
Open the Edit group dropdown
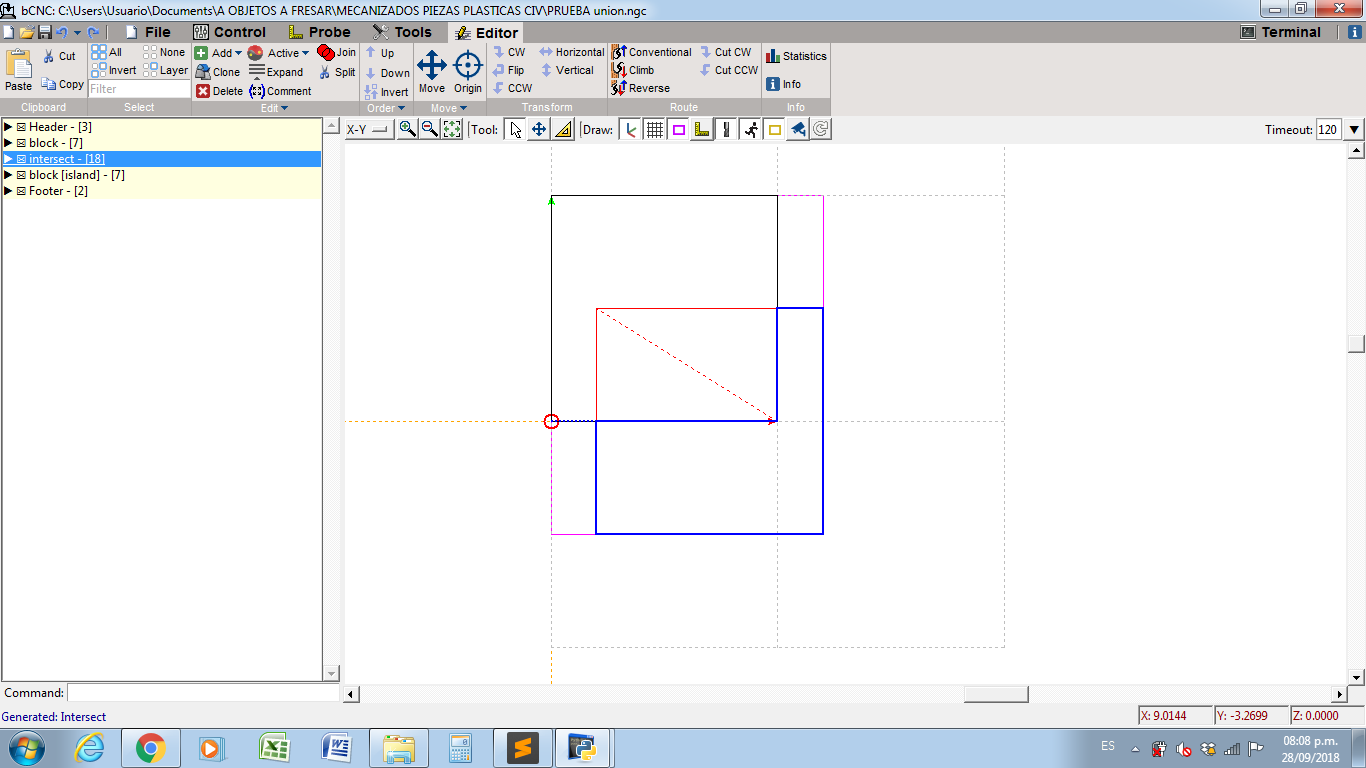[275, 108]
